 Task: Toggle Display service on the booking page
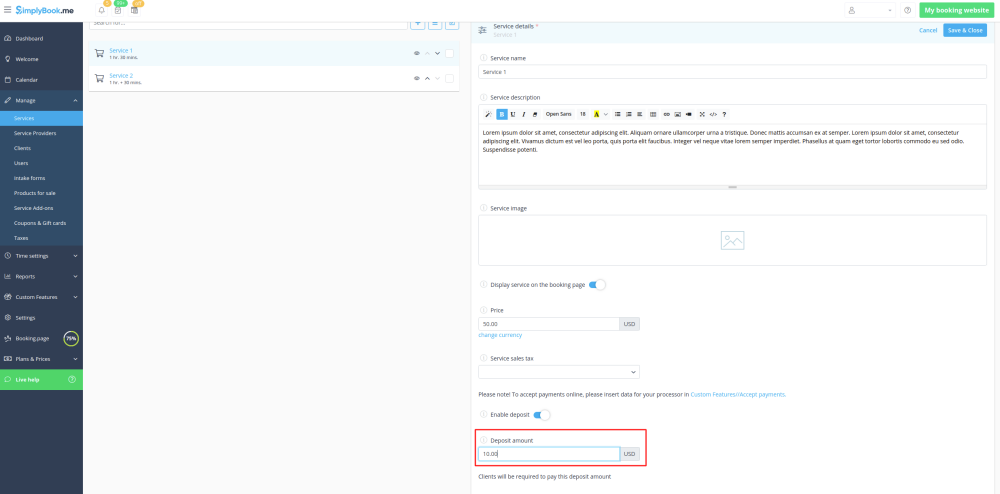click(x=597, y=285)
